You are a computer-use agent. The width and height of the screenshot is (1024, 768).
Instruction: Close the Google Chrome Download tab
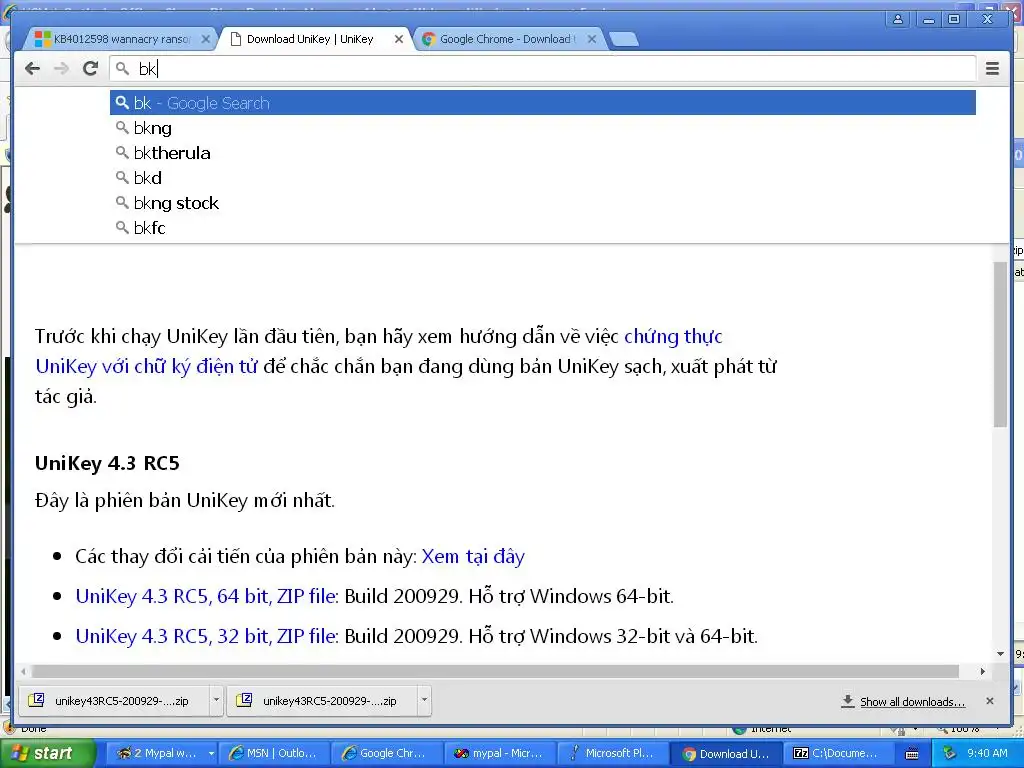[592, 39]
